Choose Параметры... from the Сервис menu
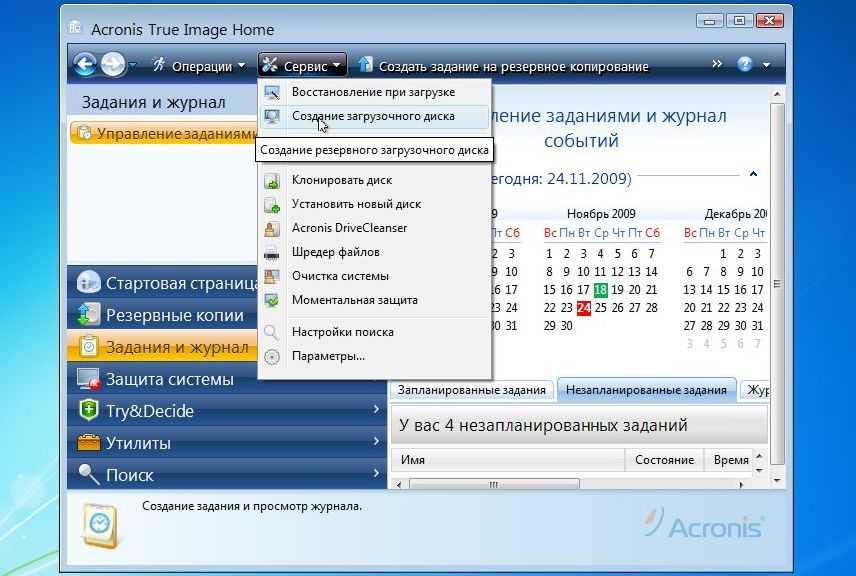 coord(328,356)
